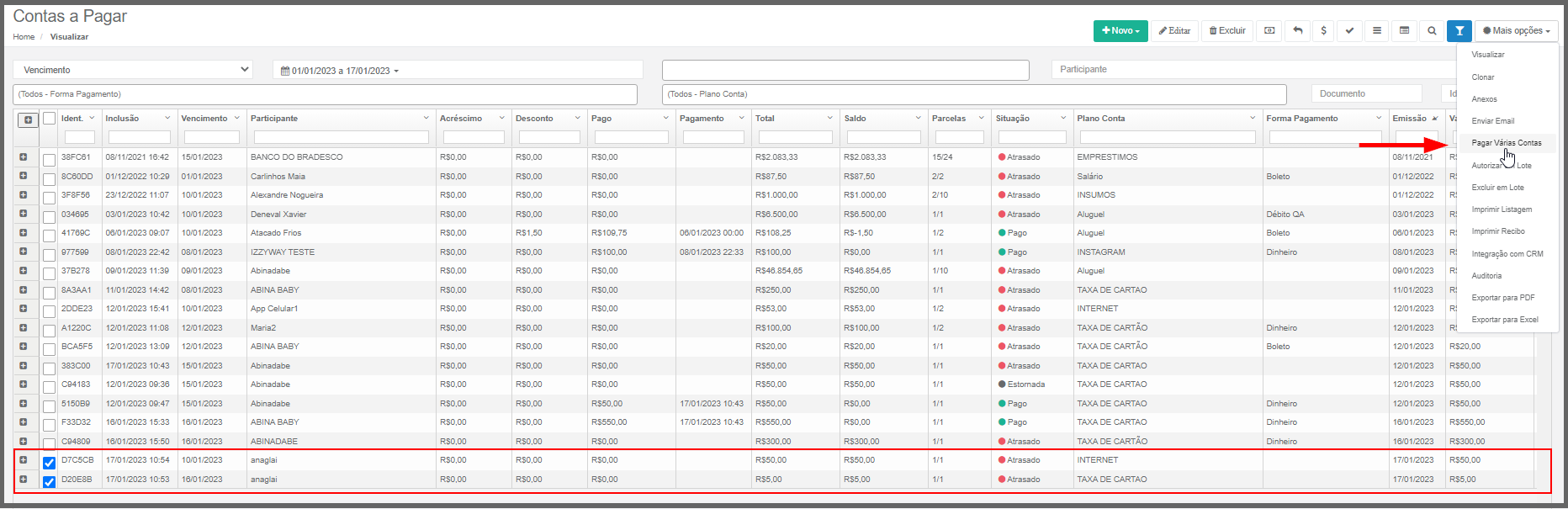Open the Novo dropdown button
The image size is (1568, 509).
point(1120,31)
